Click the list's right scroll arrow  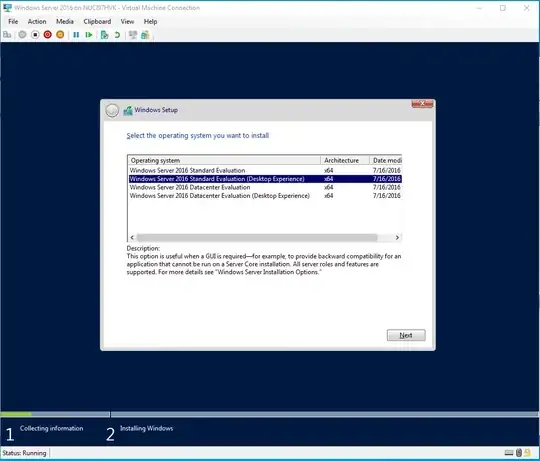click(x=397, y=238)
